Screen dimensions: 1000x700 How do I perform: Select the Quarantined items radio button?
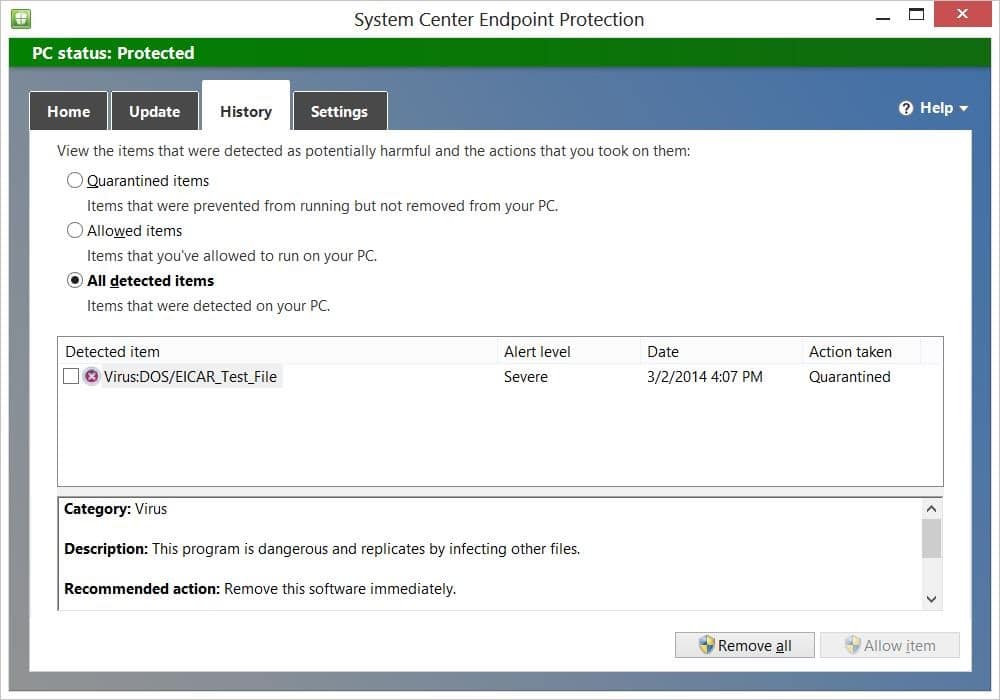[x=75, y=181]
